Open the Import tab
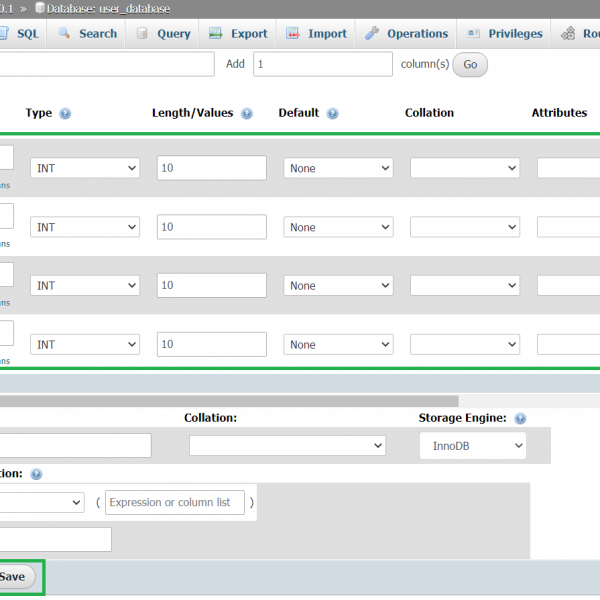The width and height of the screenshot is (600, 600). click(x=316, y=33)
